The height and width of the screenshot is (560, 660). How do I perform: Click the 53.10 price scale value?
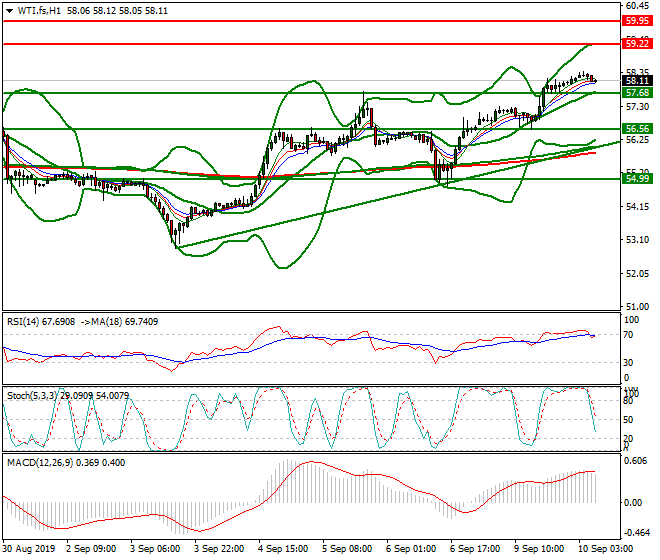click(637, 240)
